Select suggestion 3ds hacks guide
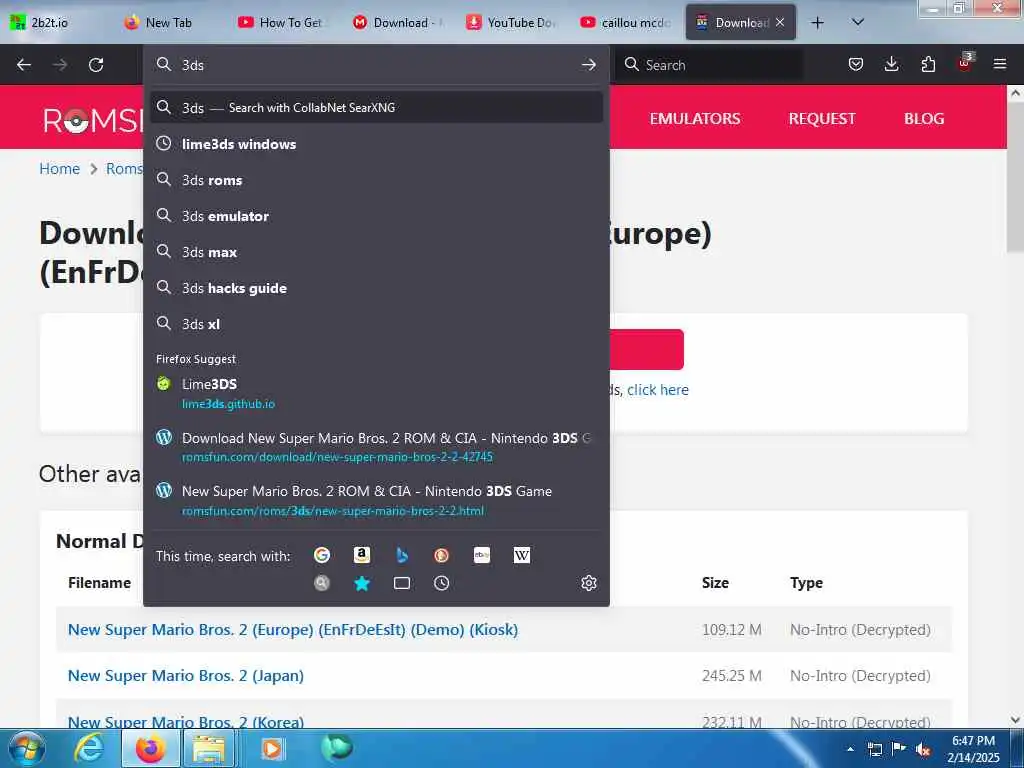 376,287
